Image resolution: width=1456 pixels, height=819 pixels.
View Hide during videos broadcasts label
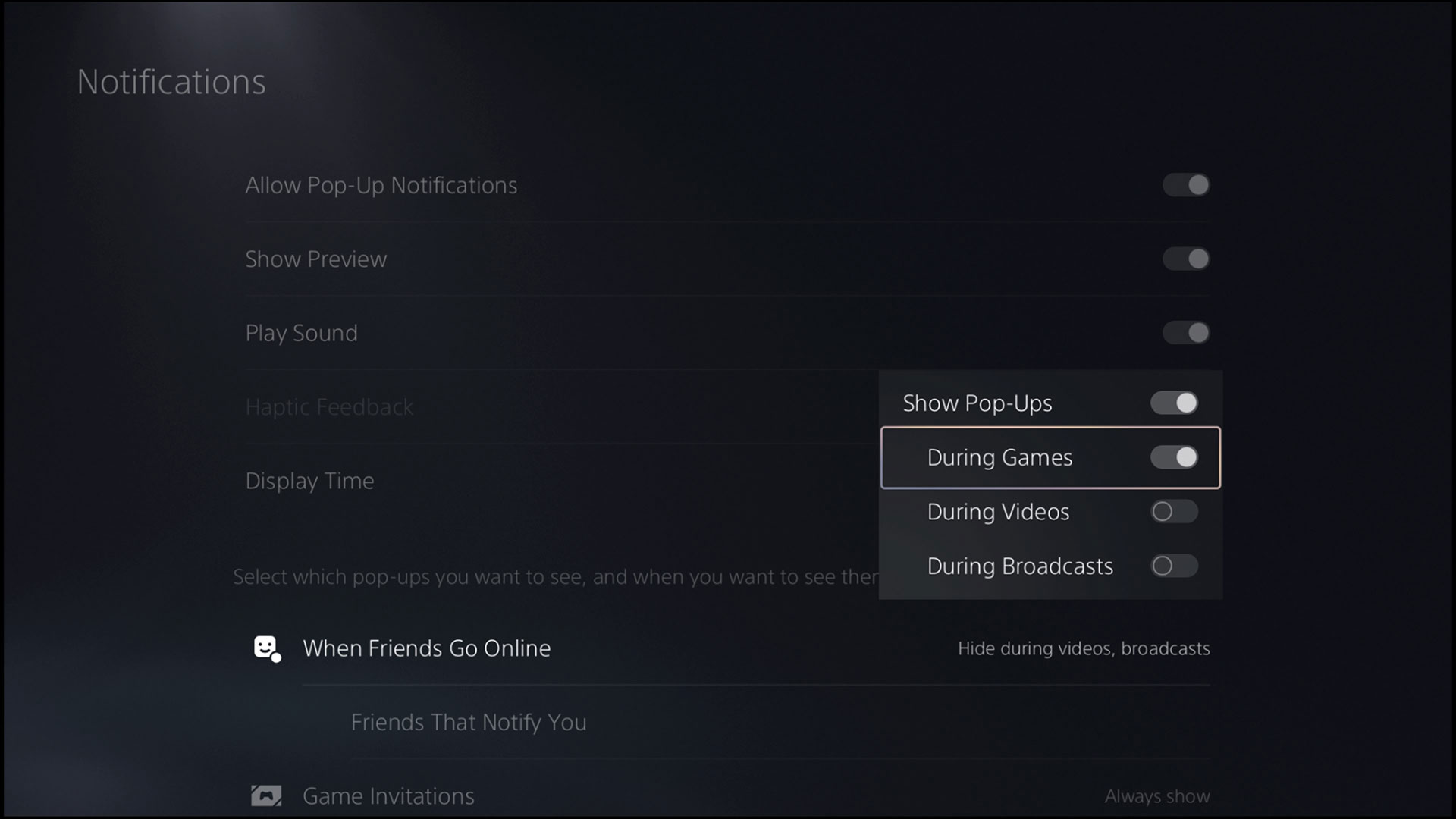1083,649
